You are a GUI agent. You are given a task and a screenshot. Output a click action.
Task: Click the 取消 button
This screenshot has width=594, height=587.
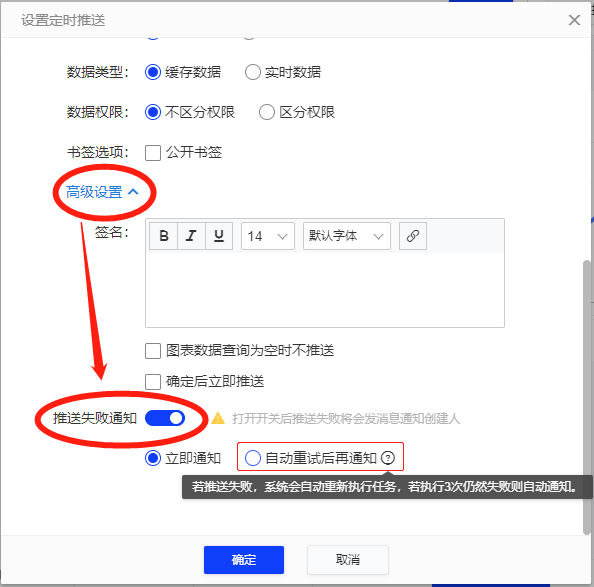pos(347,560)
